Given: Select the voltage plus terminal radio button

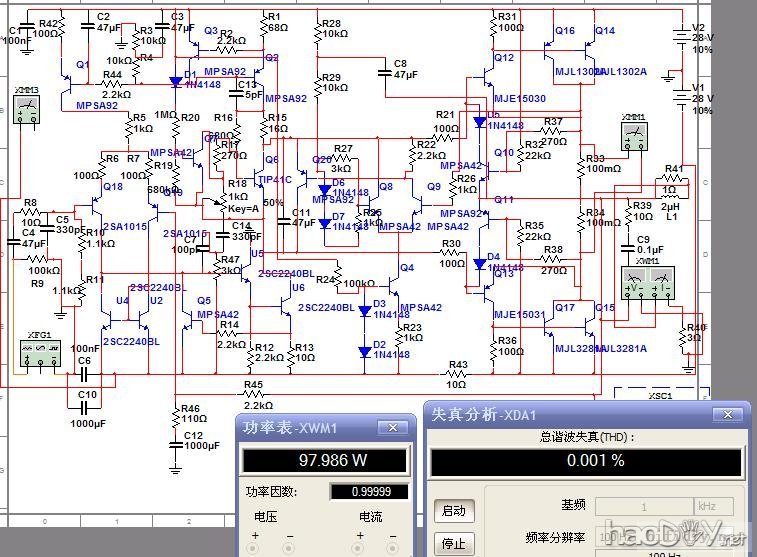Looking at the screenshot, I should click(255, 549).
